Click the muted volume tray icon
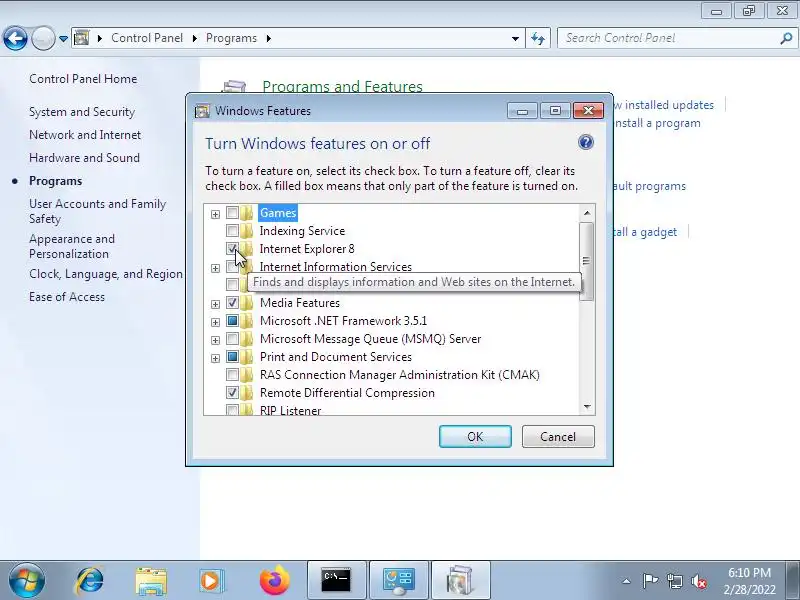 tap(698, 581)
